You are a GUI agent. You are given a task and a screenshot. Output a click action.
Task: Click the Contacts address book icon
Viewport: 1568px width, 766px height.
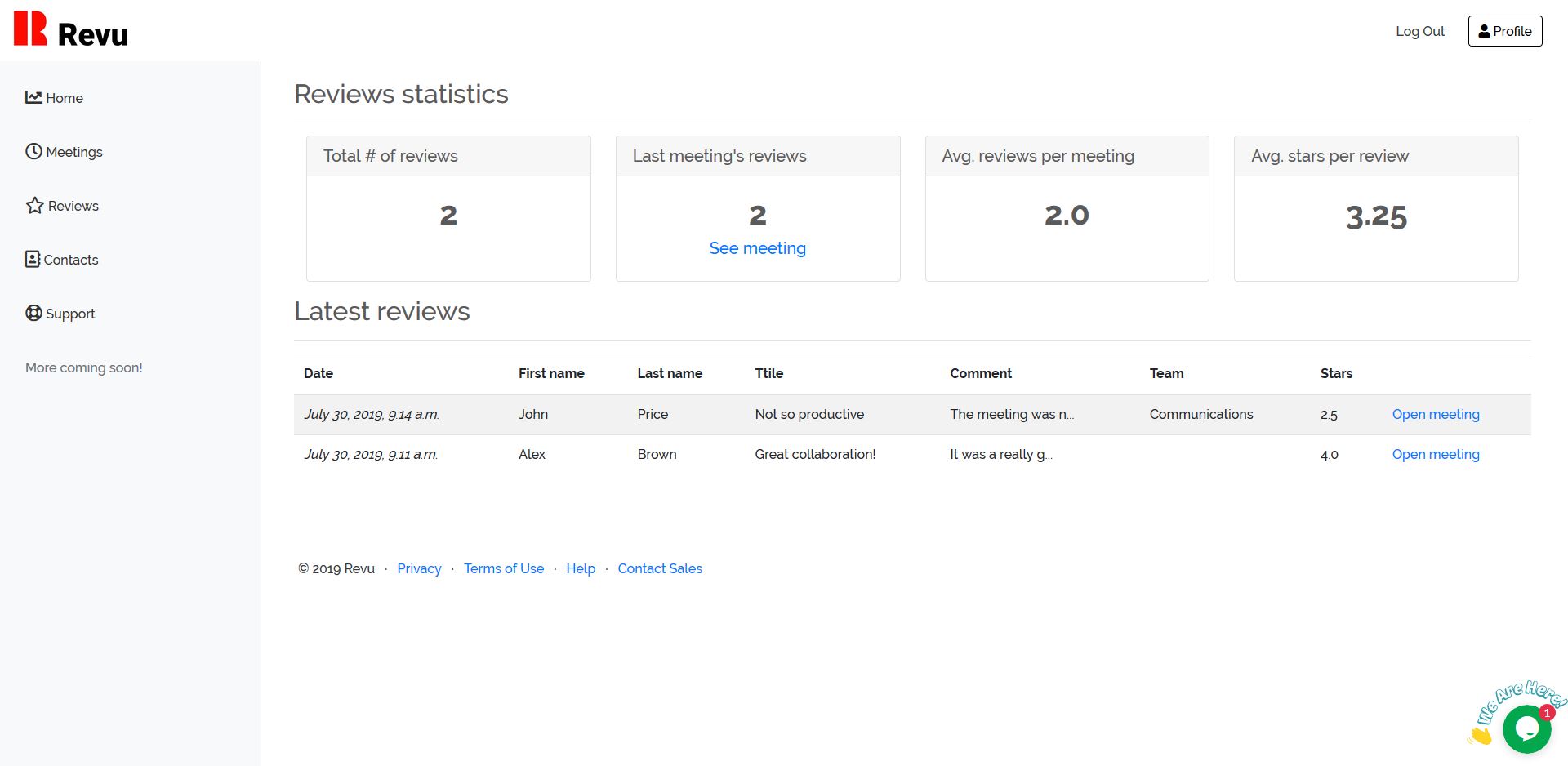tap(33, 259)
